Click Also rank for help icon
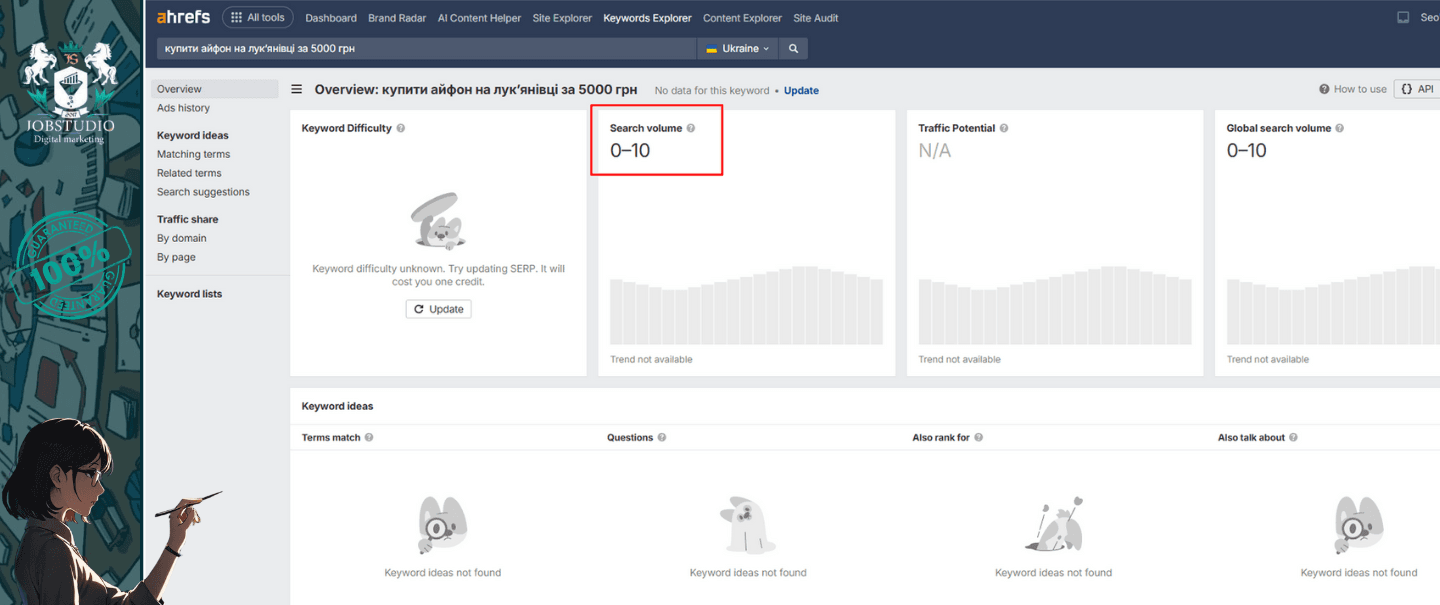The height and width of the screenshot is (605, 1440). pos(979,438)
